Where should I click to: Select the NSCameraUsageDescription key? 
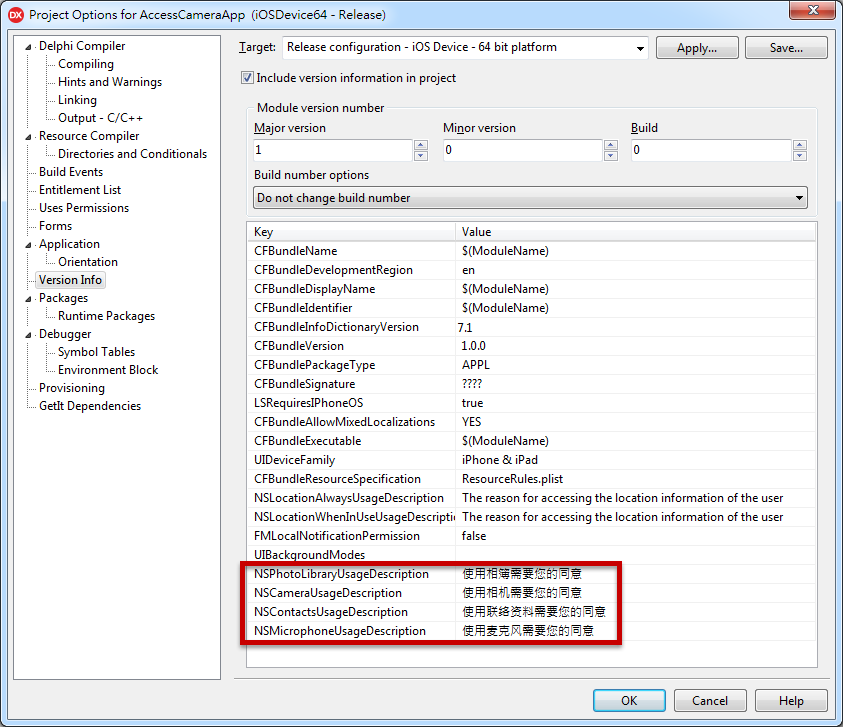click(x=328, y=593)
